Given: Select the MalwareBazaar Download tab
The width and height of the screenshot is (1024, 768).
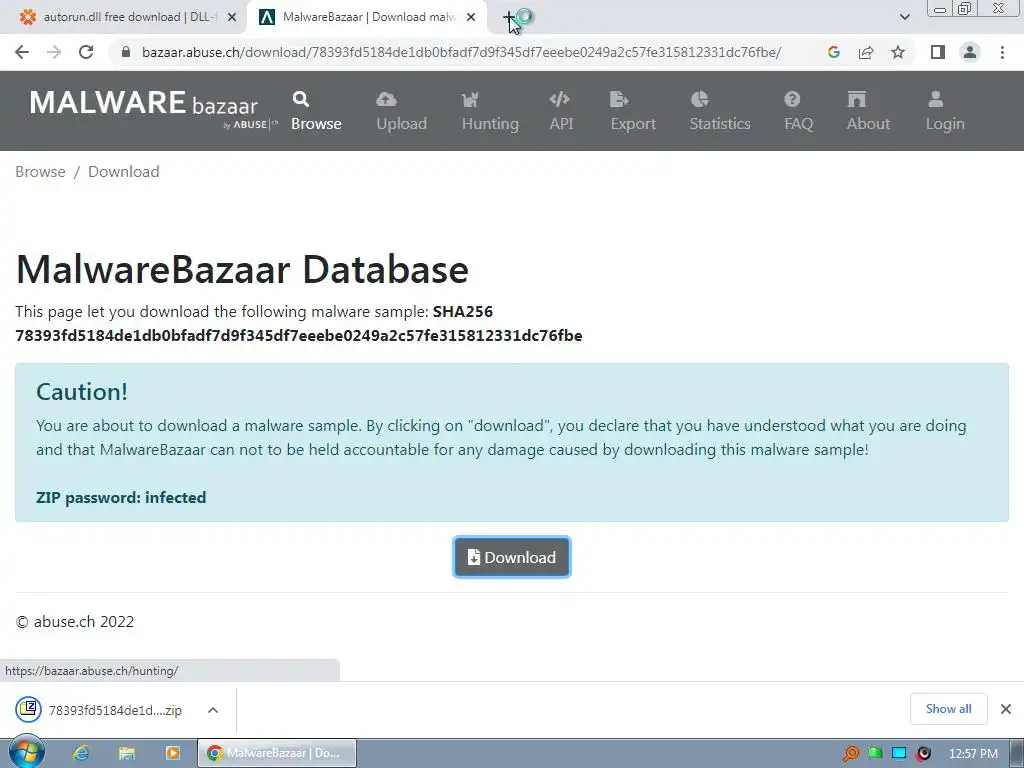Looking at the screenshot, I should pos(366,17).
